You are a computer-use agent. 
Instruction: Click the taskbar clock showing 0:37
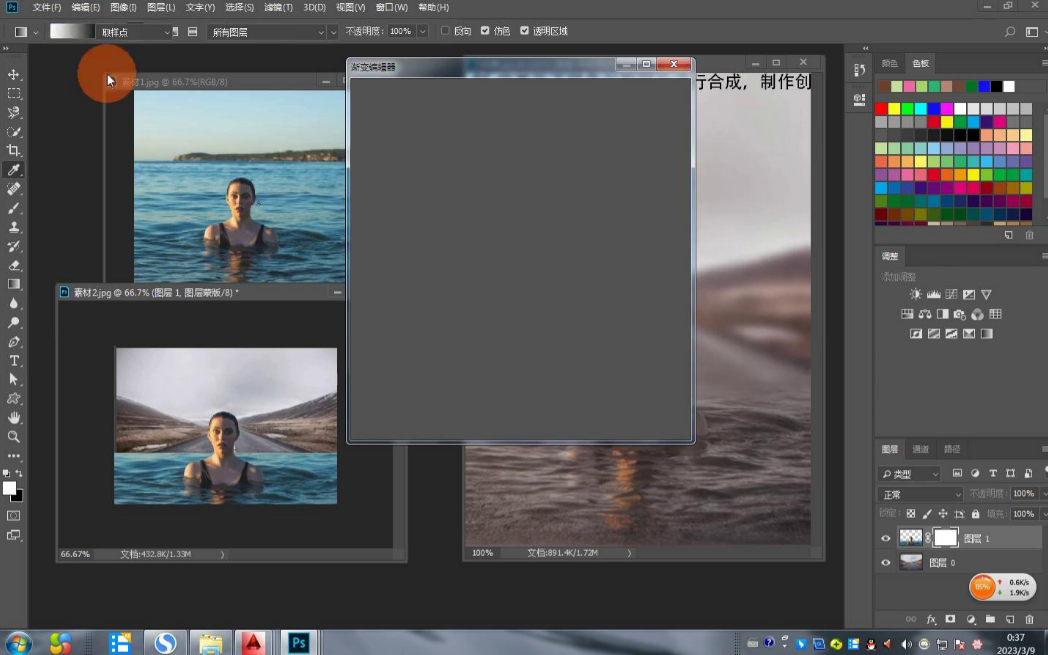coord(1016,638)
